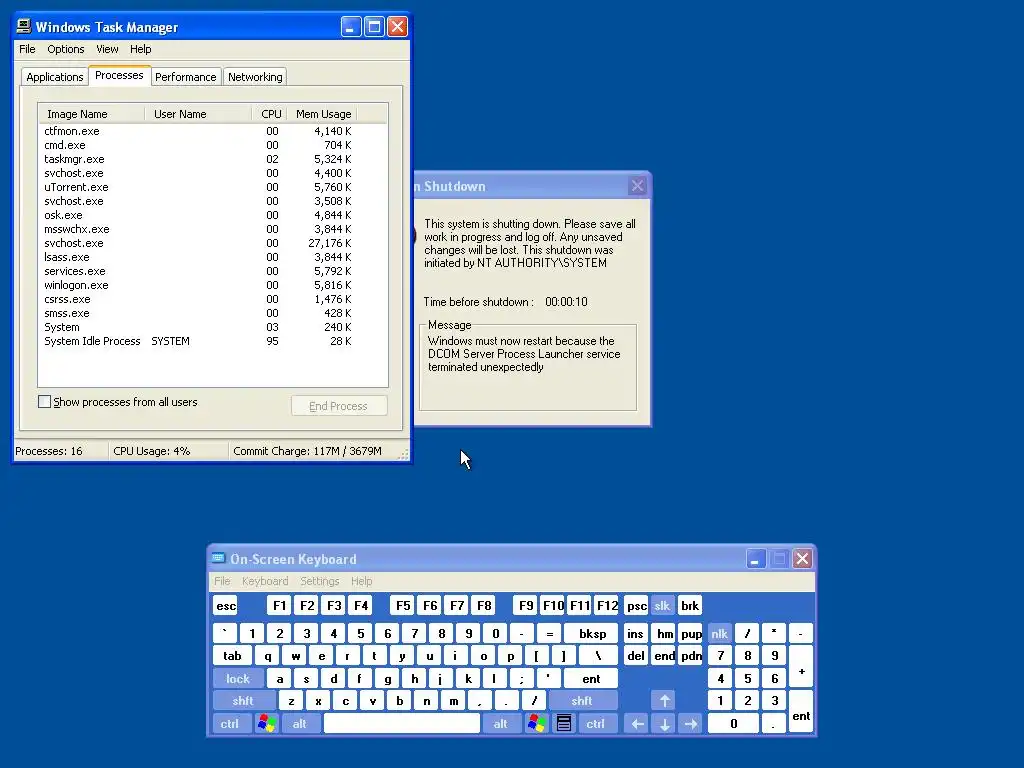The image size is (1024, 768).
Task: Toggle the slk scroll lock key
Action: [662, 605]
